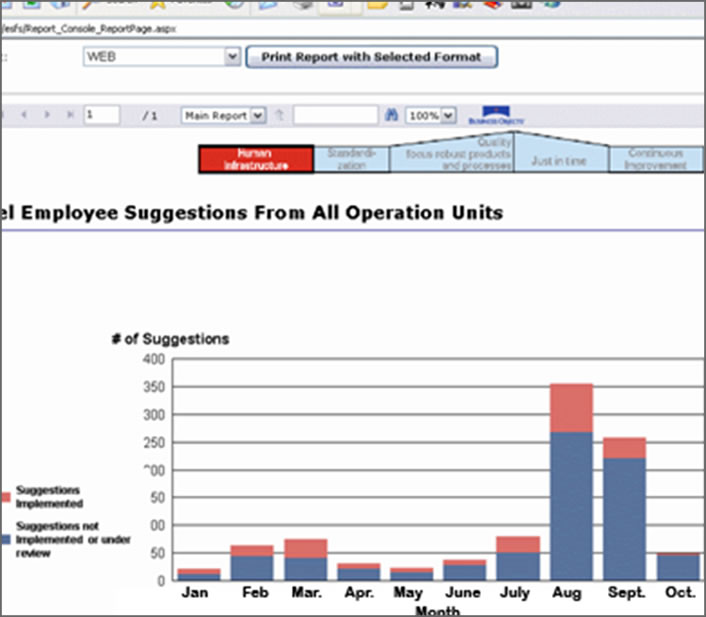Open the WEB format dropdown
The image size is (706, 617).
(232, 57)
